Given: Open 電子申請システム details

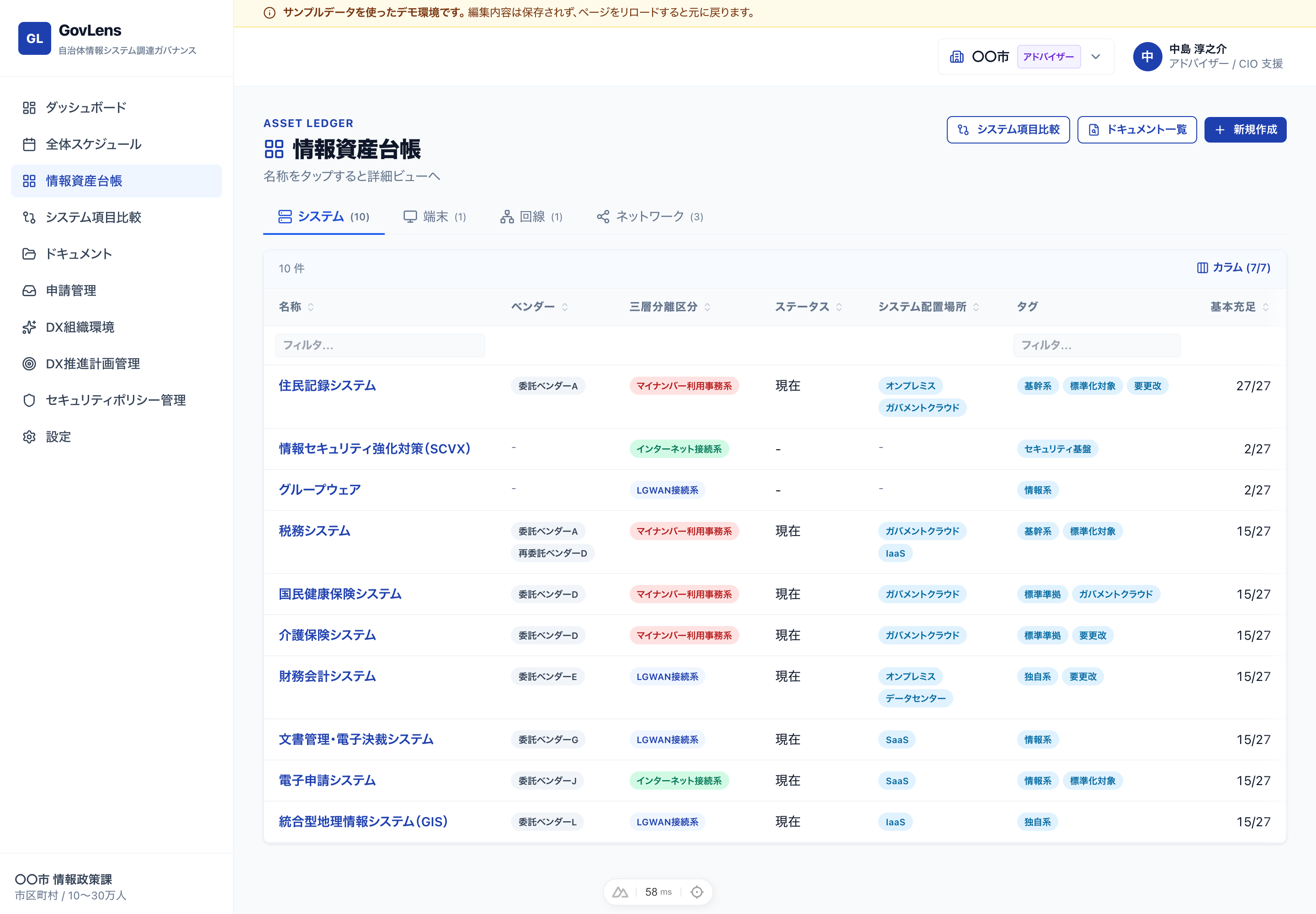Looking at the screenshot, I should click(327, 781).
